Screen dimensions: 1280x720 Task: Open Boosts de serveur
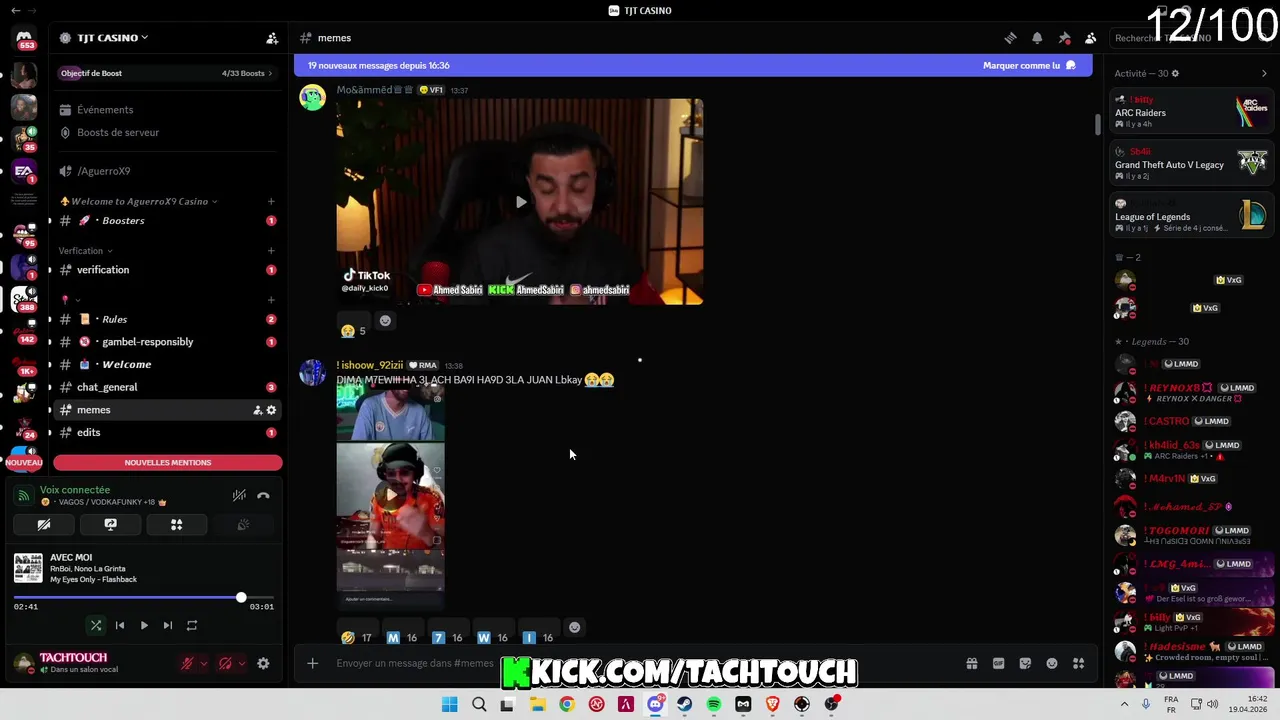168,132
